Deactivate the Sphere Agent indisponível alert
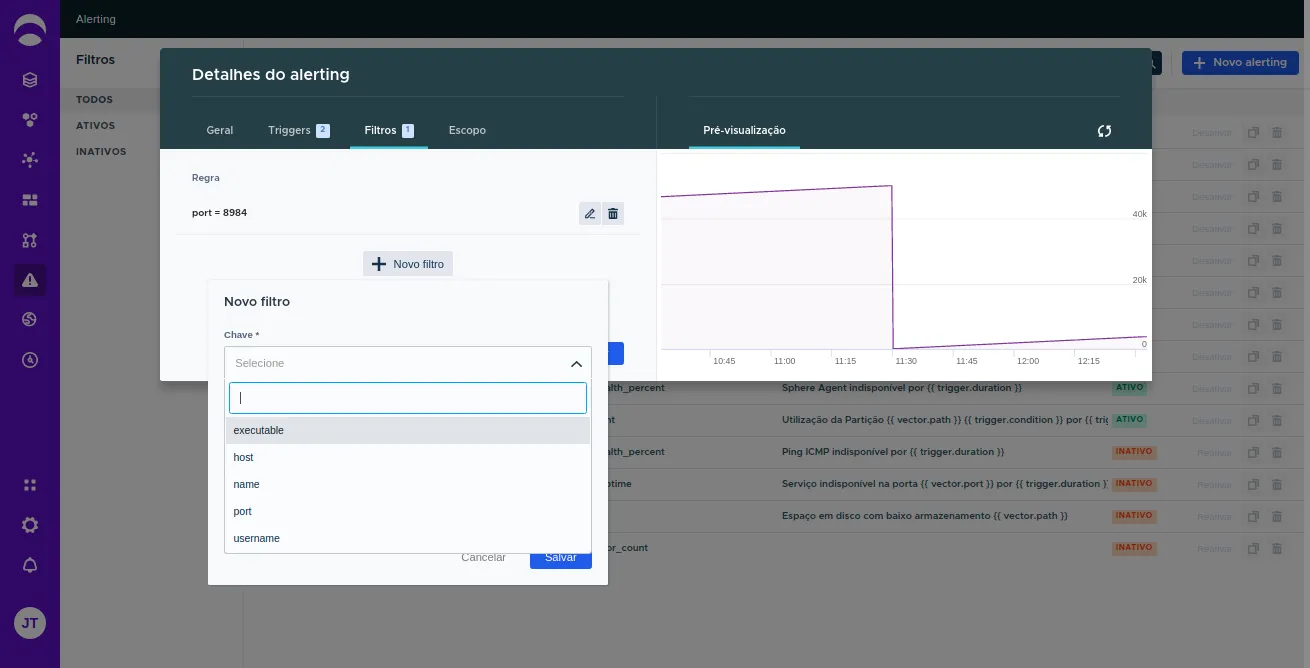The height and width of the screenshot is (668, 1310). click(1212, 387)
